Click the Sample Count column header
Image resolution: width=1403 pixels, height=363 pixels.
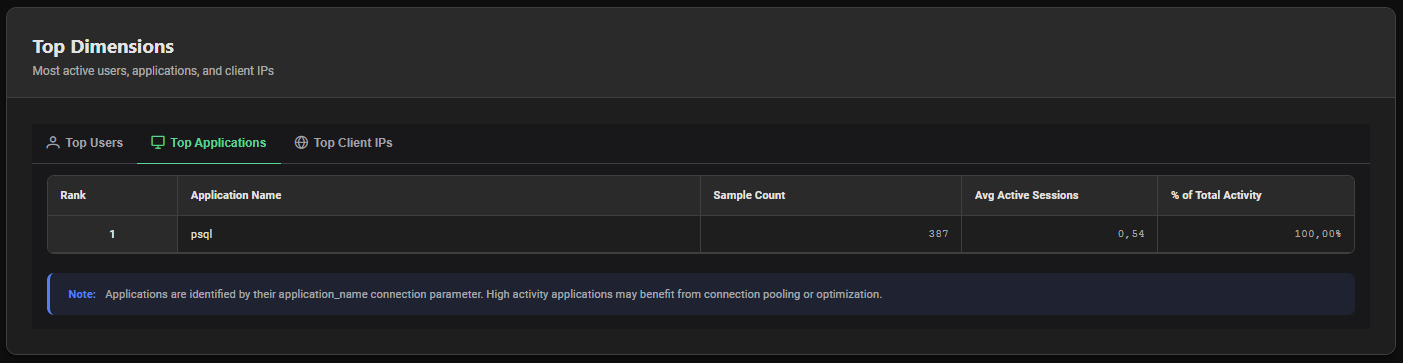[x=831, y=195]
